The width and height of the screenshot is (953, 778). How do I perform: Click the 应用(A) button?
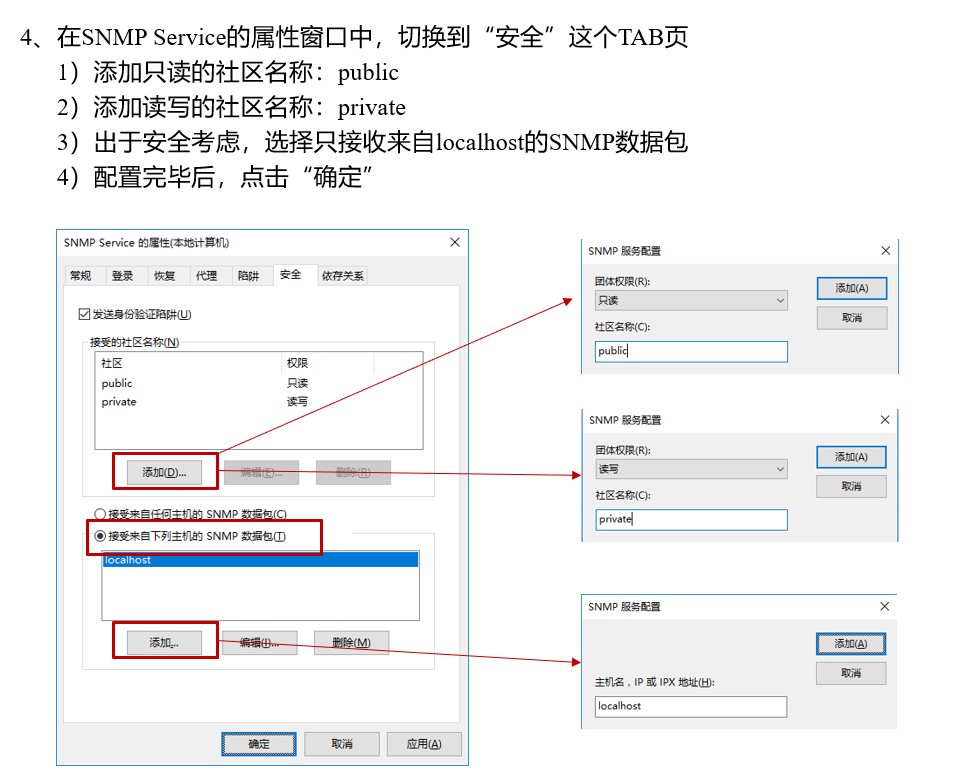point(424,744)
